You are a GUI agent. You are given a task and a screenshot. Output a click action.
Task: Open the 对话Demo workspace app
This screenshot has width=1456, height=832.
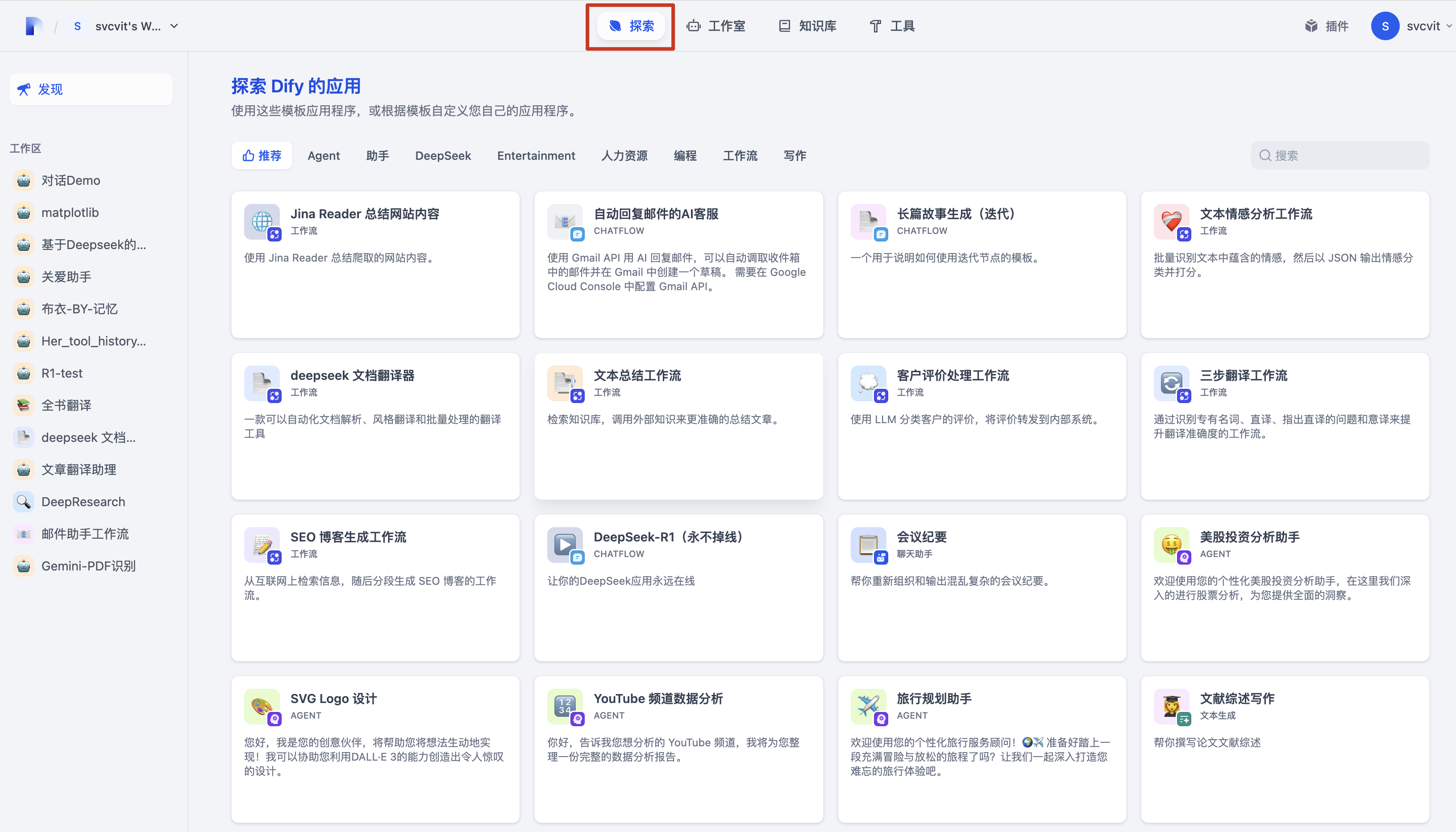[70, 181]
